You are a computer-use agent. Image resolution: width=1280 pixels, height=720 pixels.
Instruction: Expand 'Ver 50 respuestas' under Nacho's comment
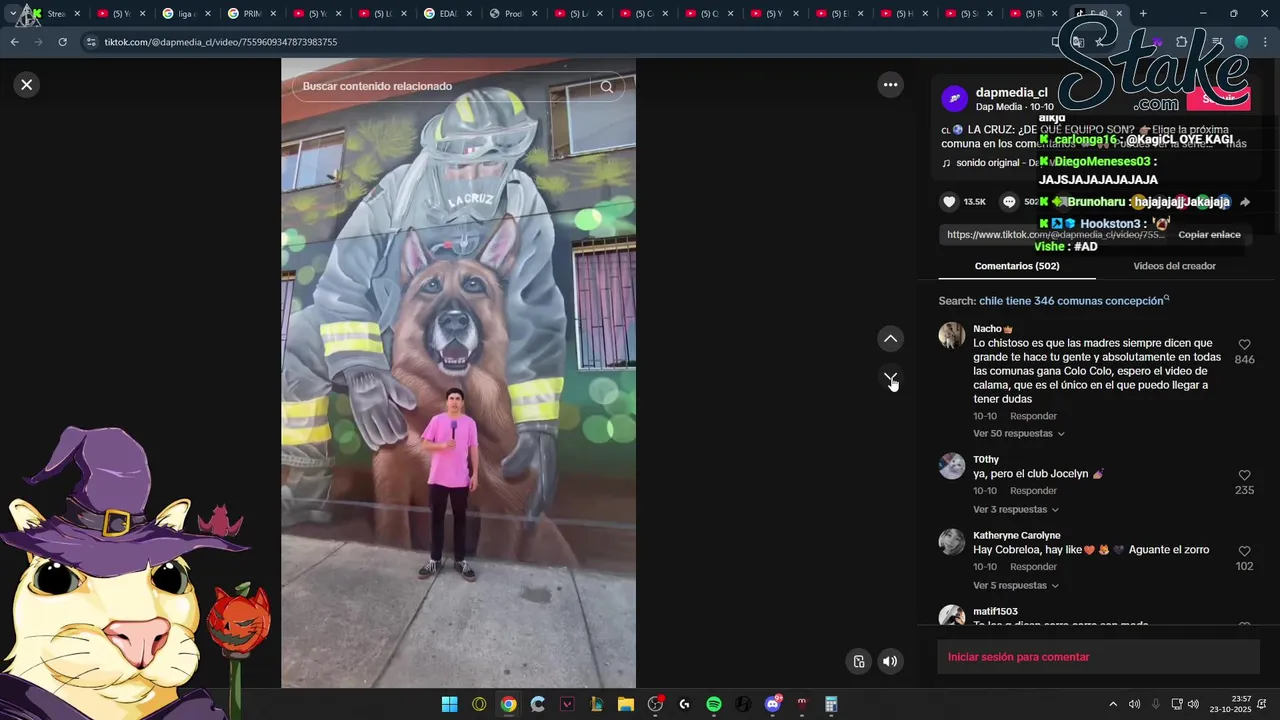[1018, 434]
